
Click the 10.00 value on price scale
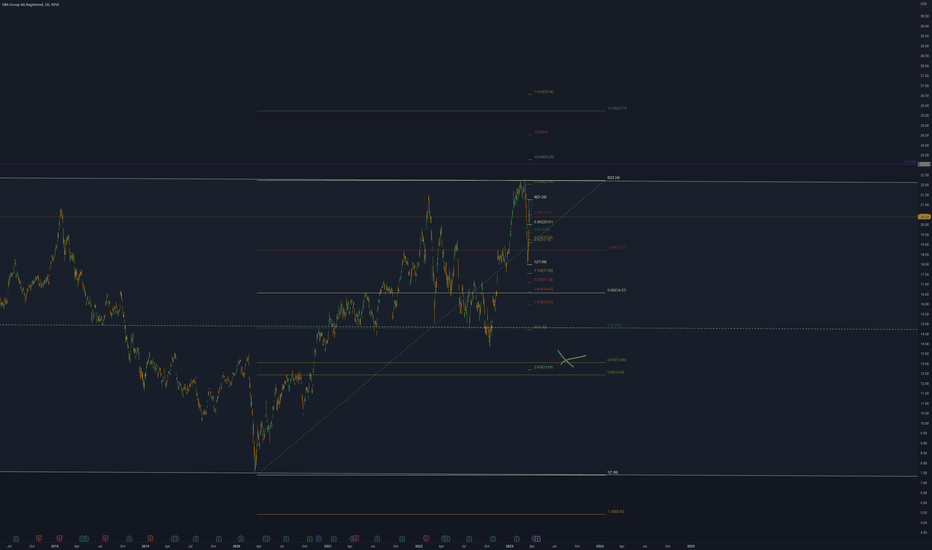click(x=924, y=423)
